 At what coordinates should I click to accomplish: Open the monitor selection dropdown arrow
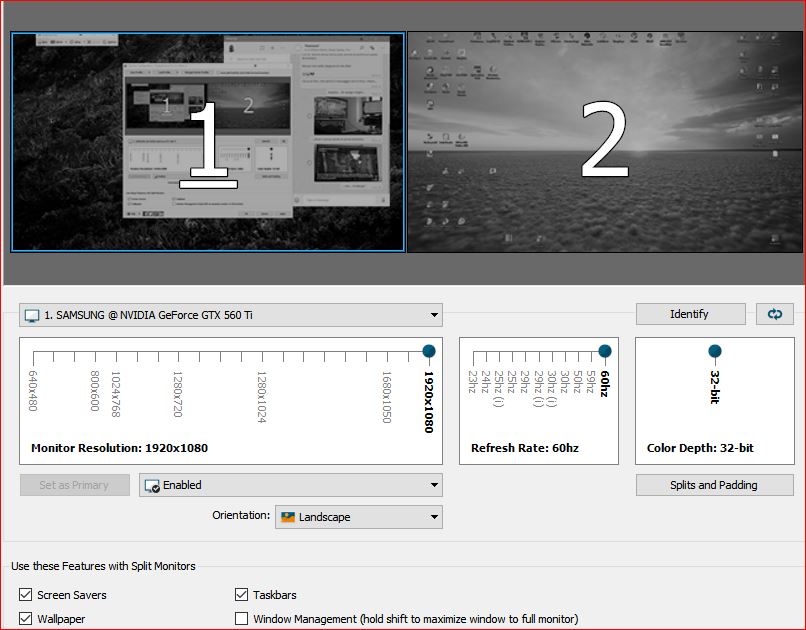[434, 315]
